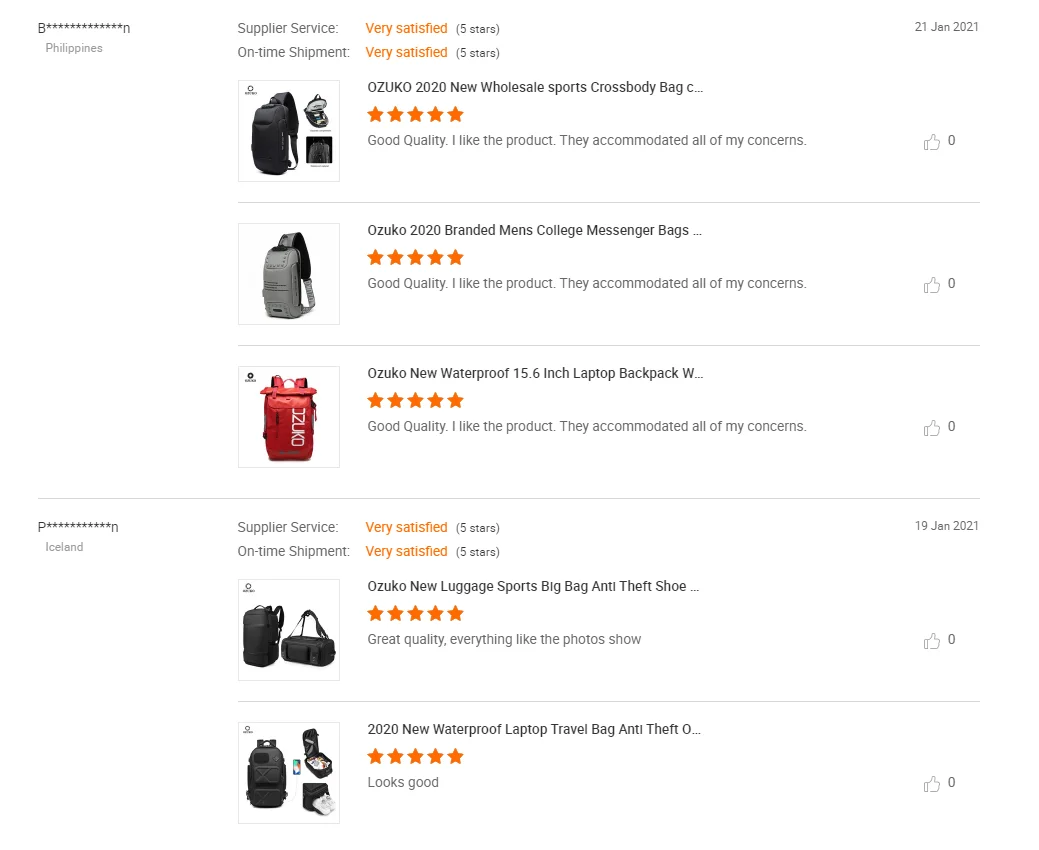Open black backpack and duffel bag image
This screenshot has height=850, width=1039.
click(289, 630)
